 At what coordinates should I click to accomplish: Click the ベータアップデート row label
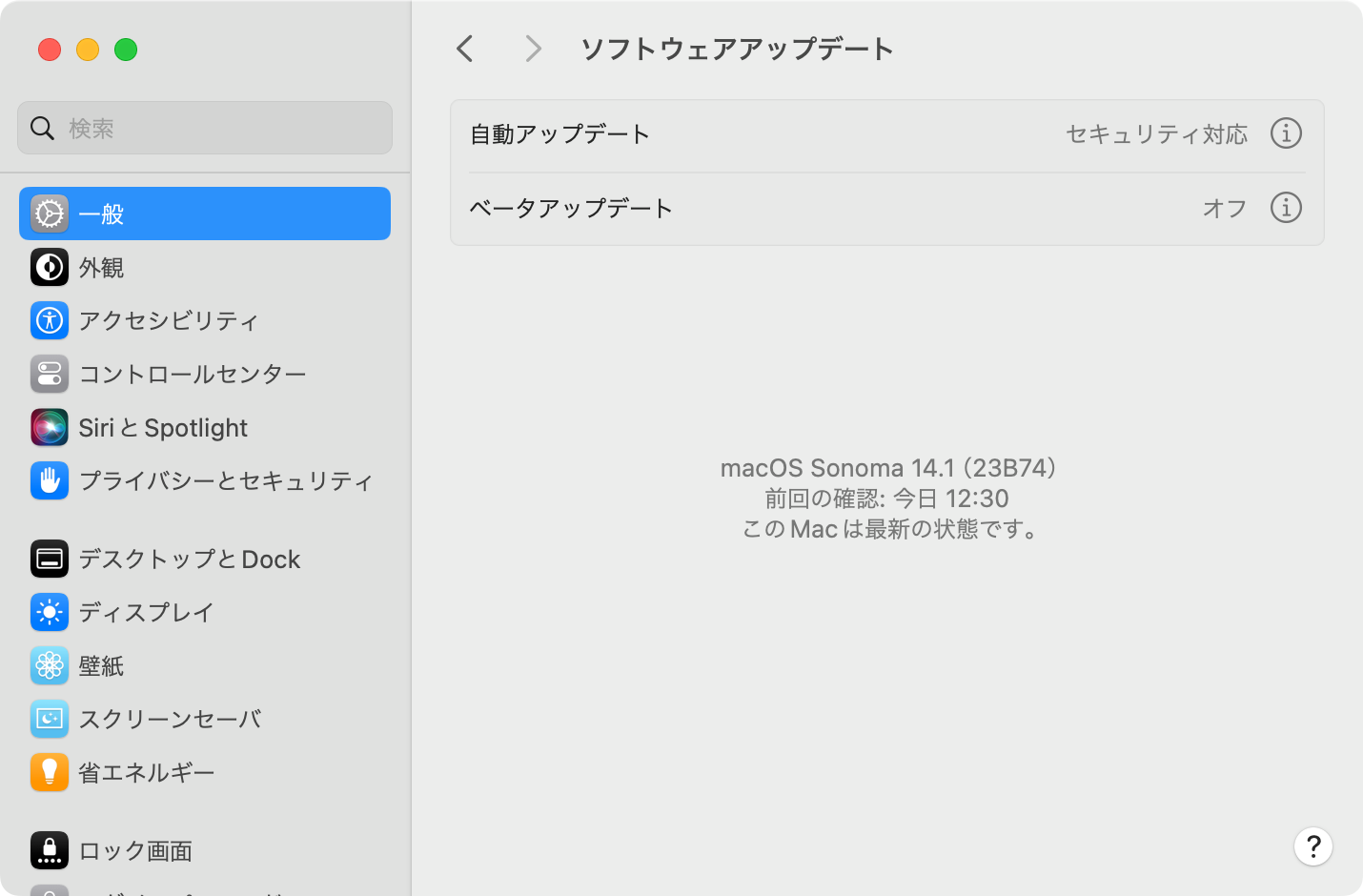pyautogui.click(x=571, y=209)
